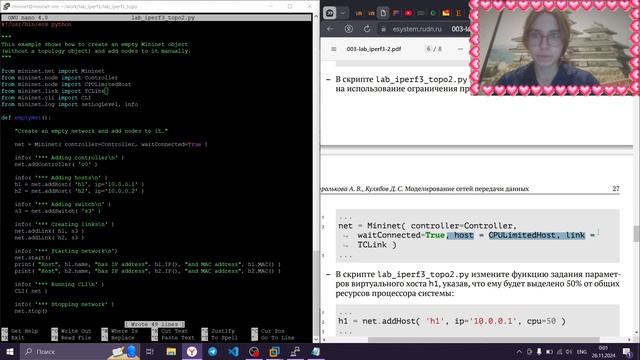Open Task View on the taskbar

click(149, 351)
